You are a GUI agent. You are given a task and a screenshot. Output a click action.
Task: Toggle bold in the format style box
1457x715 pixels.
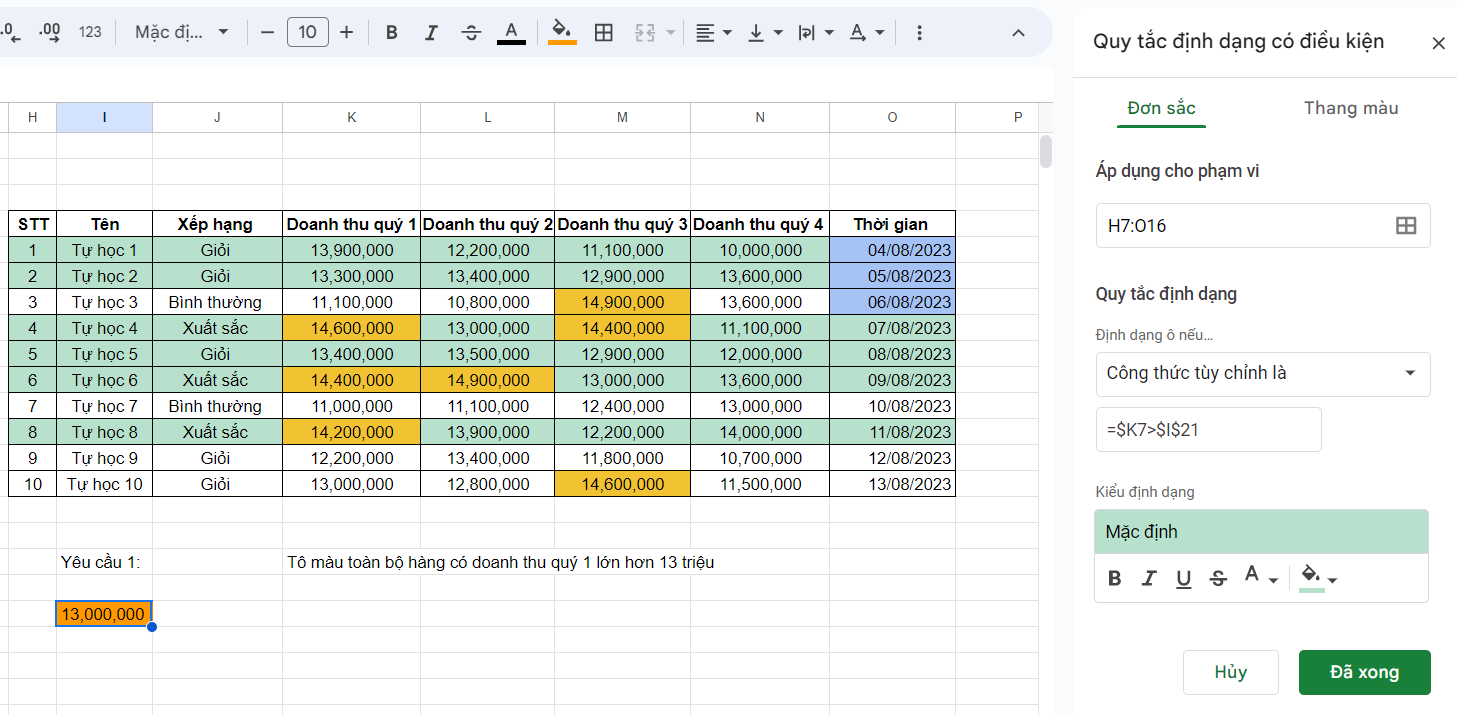(x=1115, y=578)
